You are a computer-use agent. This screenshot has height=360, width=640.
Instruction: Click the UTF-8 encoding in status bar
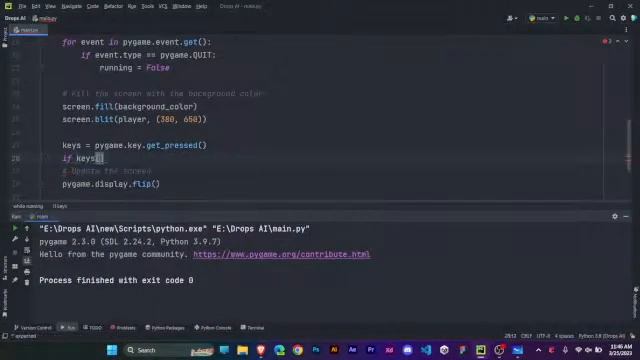tap(543, 336)
